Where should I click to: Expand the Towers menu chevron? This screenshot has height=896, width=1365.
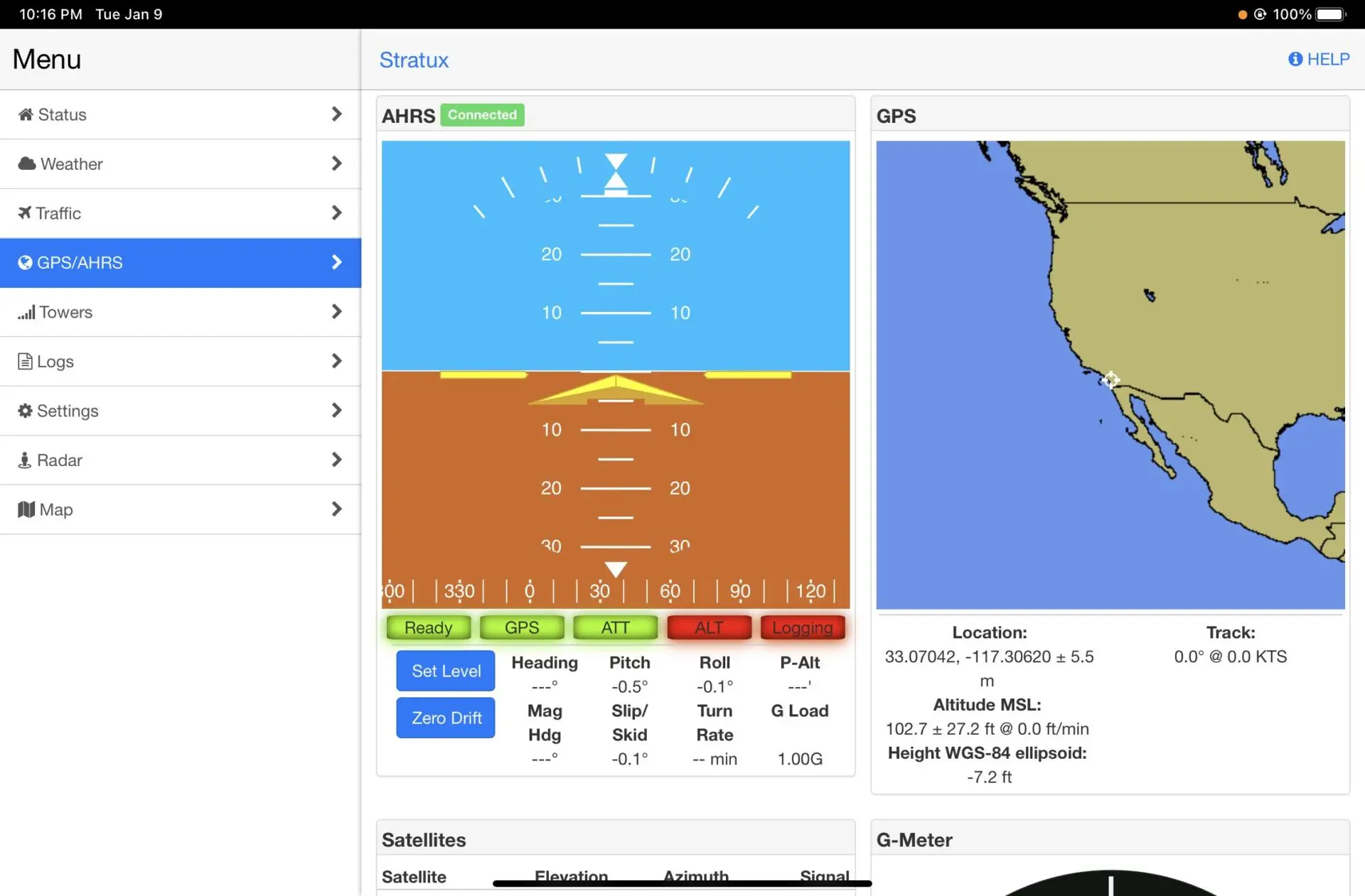(336, 311)
